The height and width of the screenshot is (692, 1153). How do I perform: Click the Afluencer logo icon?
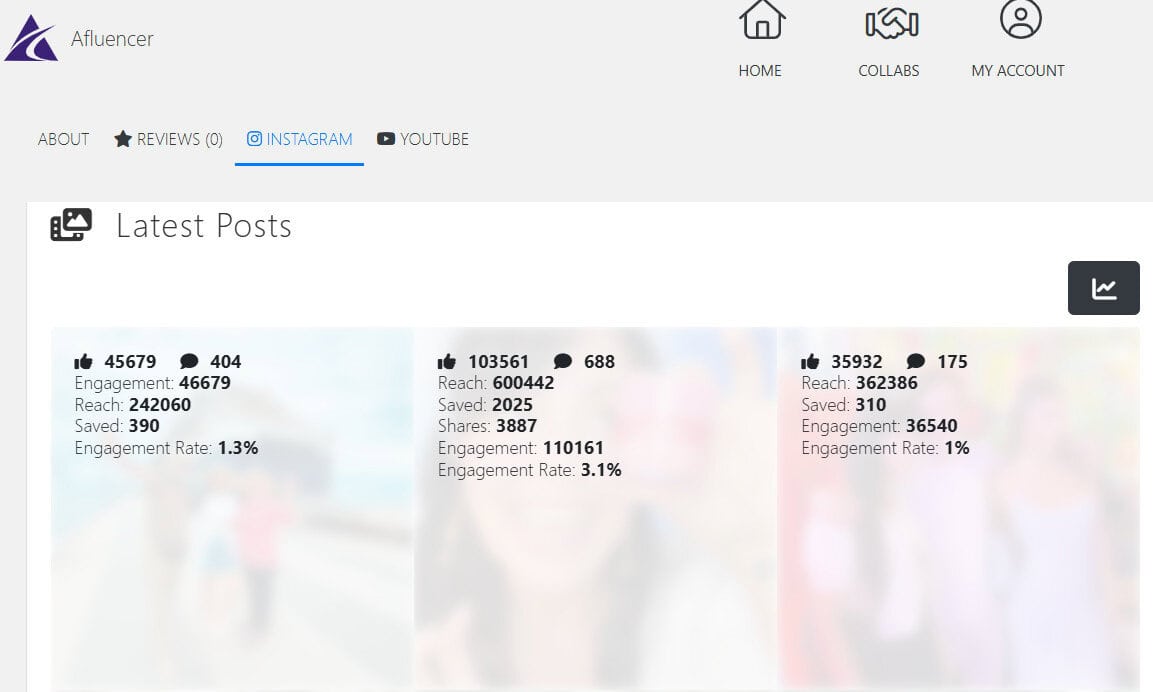(31, 39)
